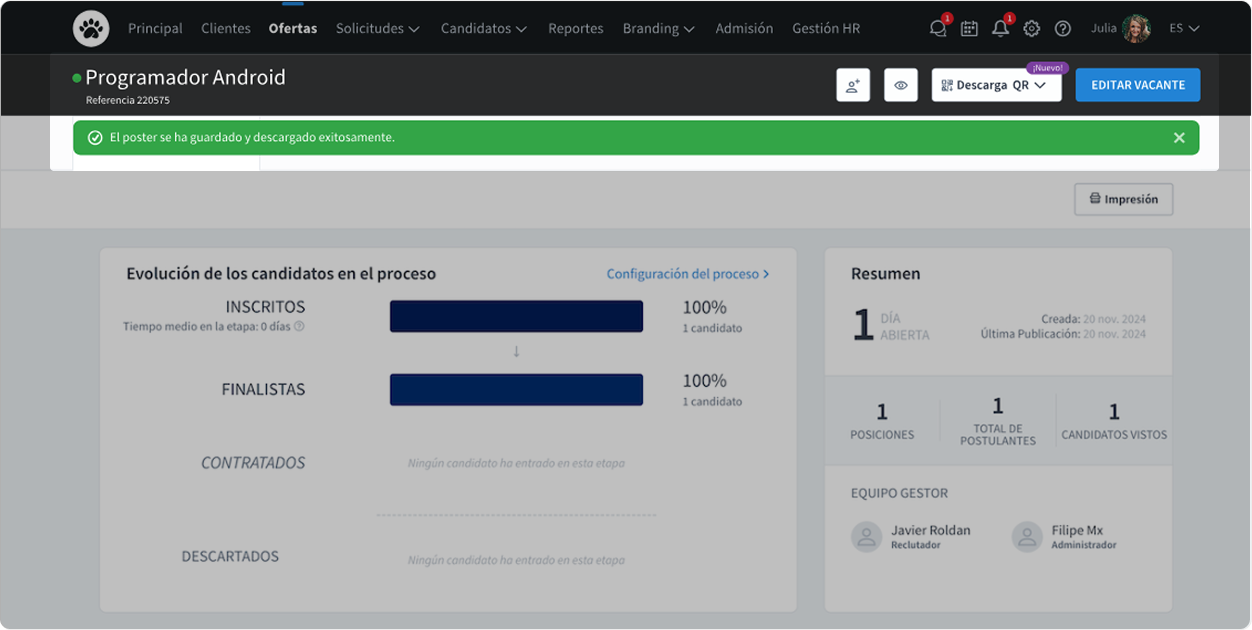The image size is (1252, 630).
Task: Open the settings gear icon
Action: pyautogui.click(x=1032, y=29)
